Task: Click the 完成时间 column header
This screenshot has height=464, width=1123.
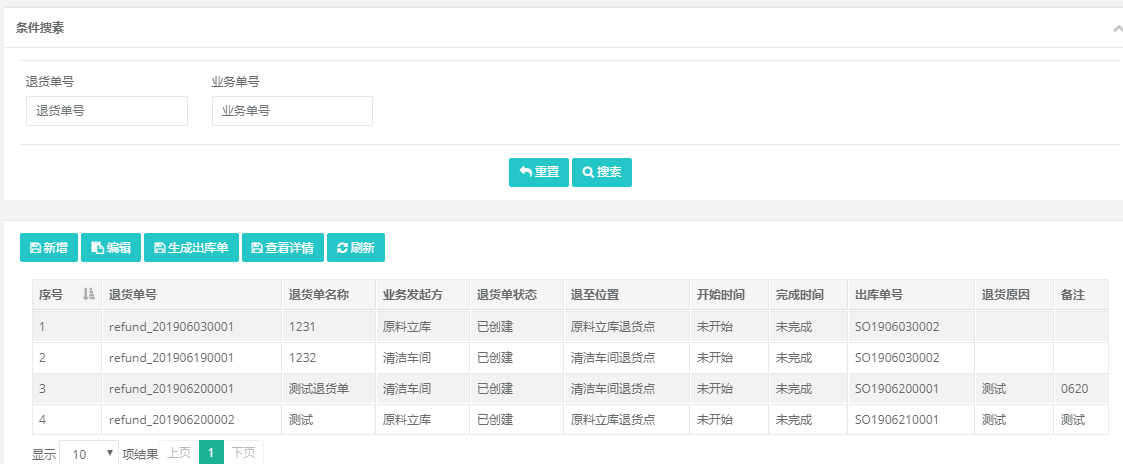Action: pyautogui.click(x=808, y=294)
